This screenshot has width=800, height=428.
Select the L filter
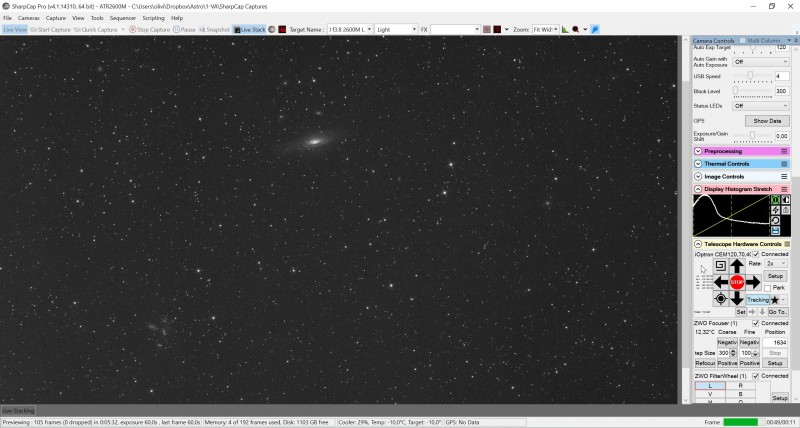(x=710, y=386)
